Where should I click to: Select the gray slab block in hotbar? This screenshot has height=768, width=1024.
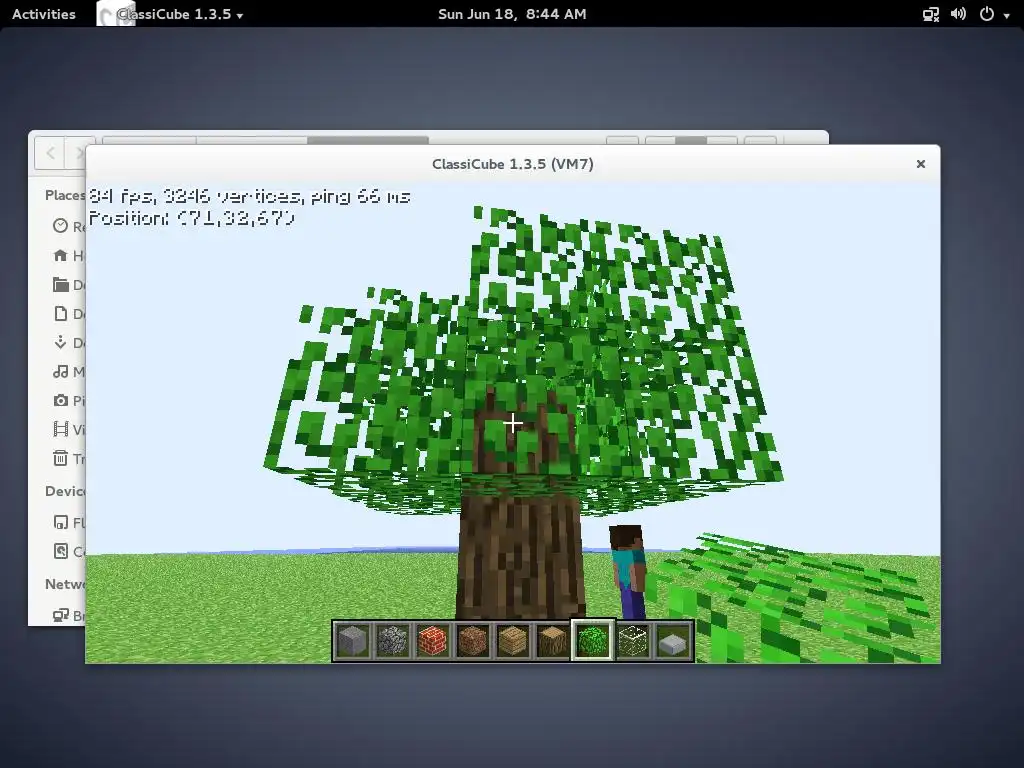coord(673,641)
